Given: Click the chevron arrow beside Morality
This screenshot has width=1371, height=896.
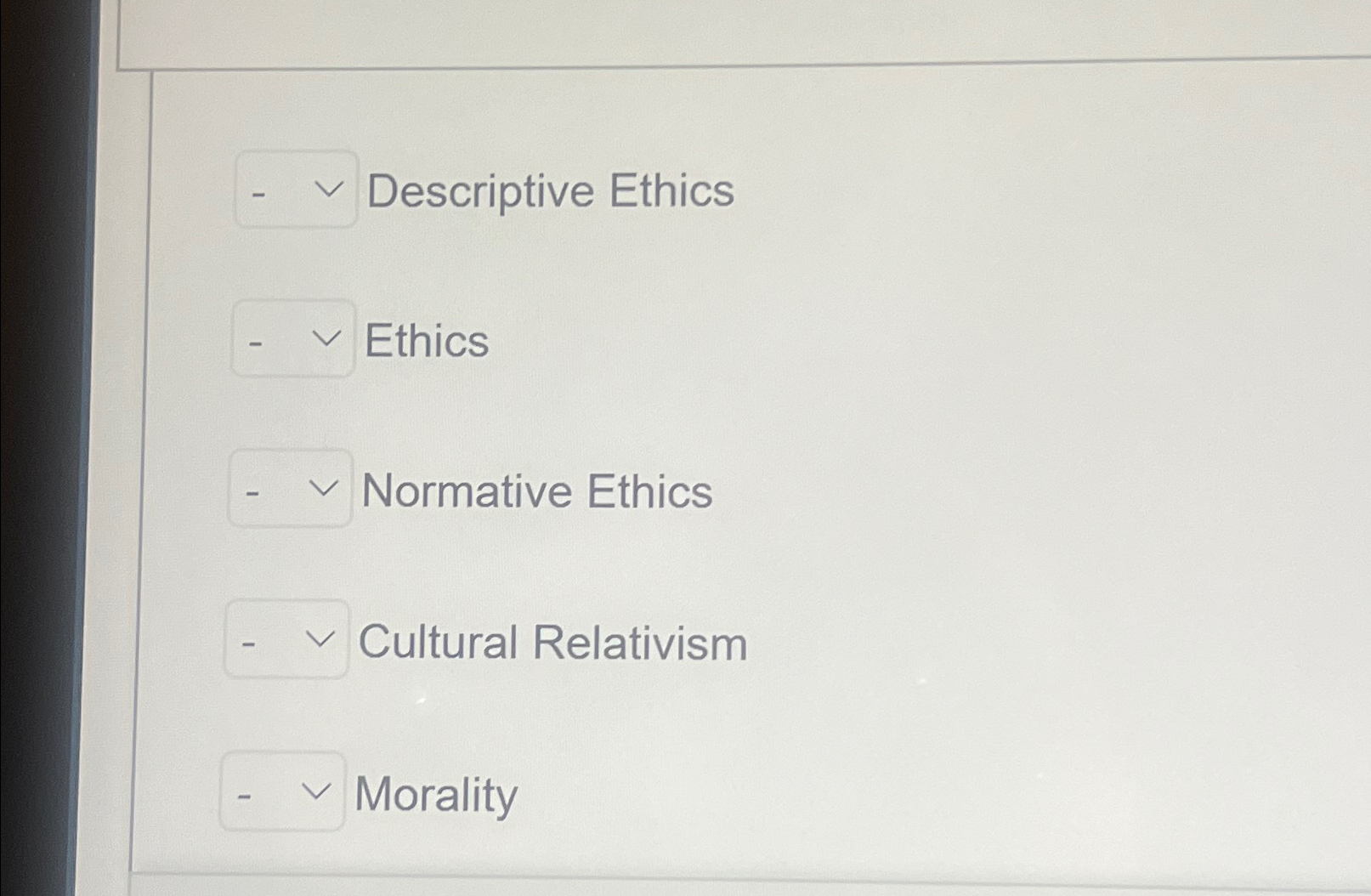Looking at the screenshot, I should [x=316, y=791].
